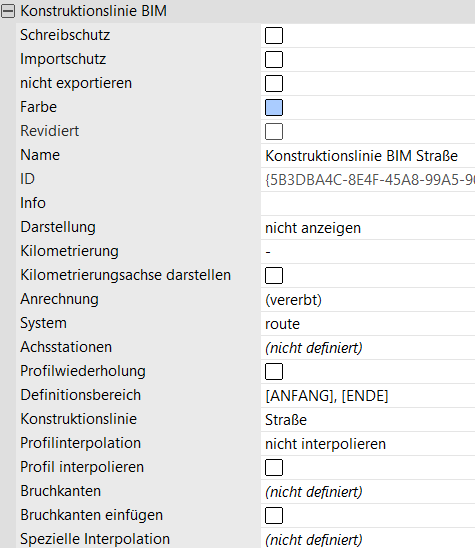
Task: Edit the Name field Konstruktionslinie BIM Straße
Action: 368,156
